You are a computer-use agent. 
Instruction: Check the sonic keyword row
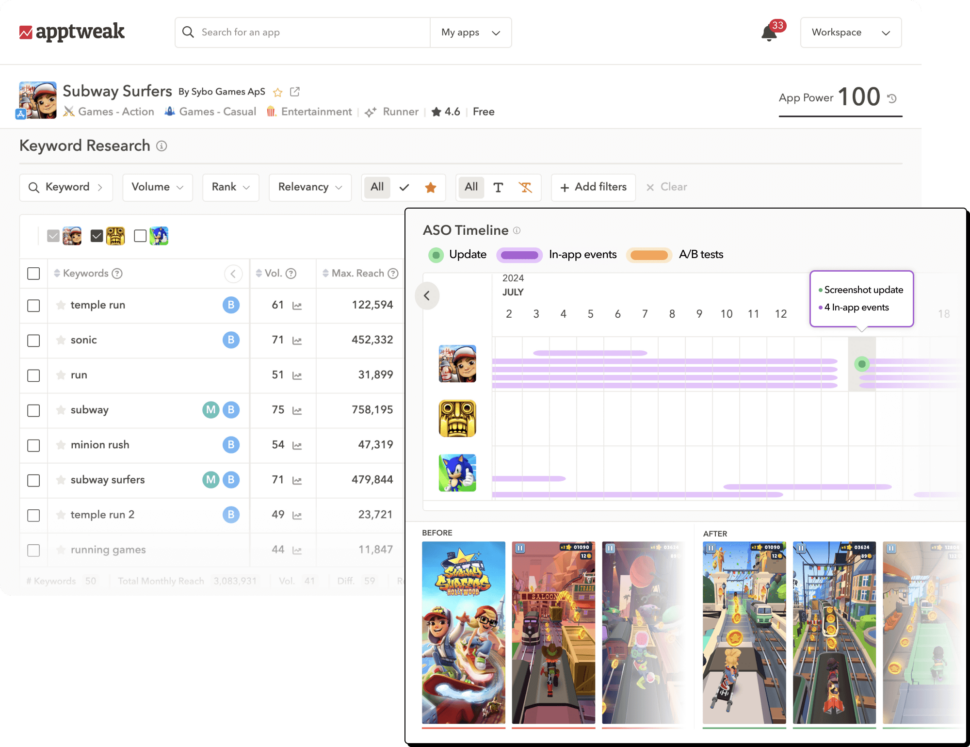click(33, 341)
